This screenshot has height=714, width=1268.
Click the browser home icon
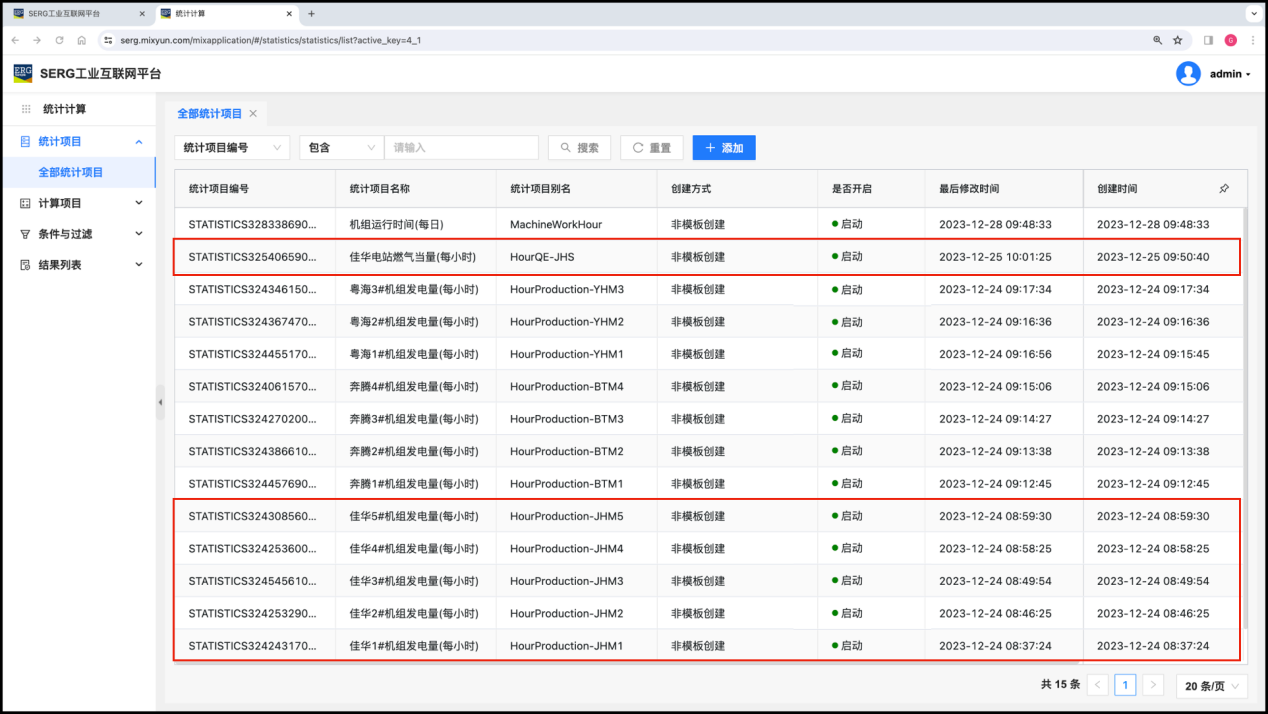tap(81, 40)
